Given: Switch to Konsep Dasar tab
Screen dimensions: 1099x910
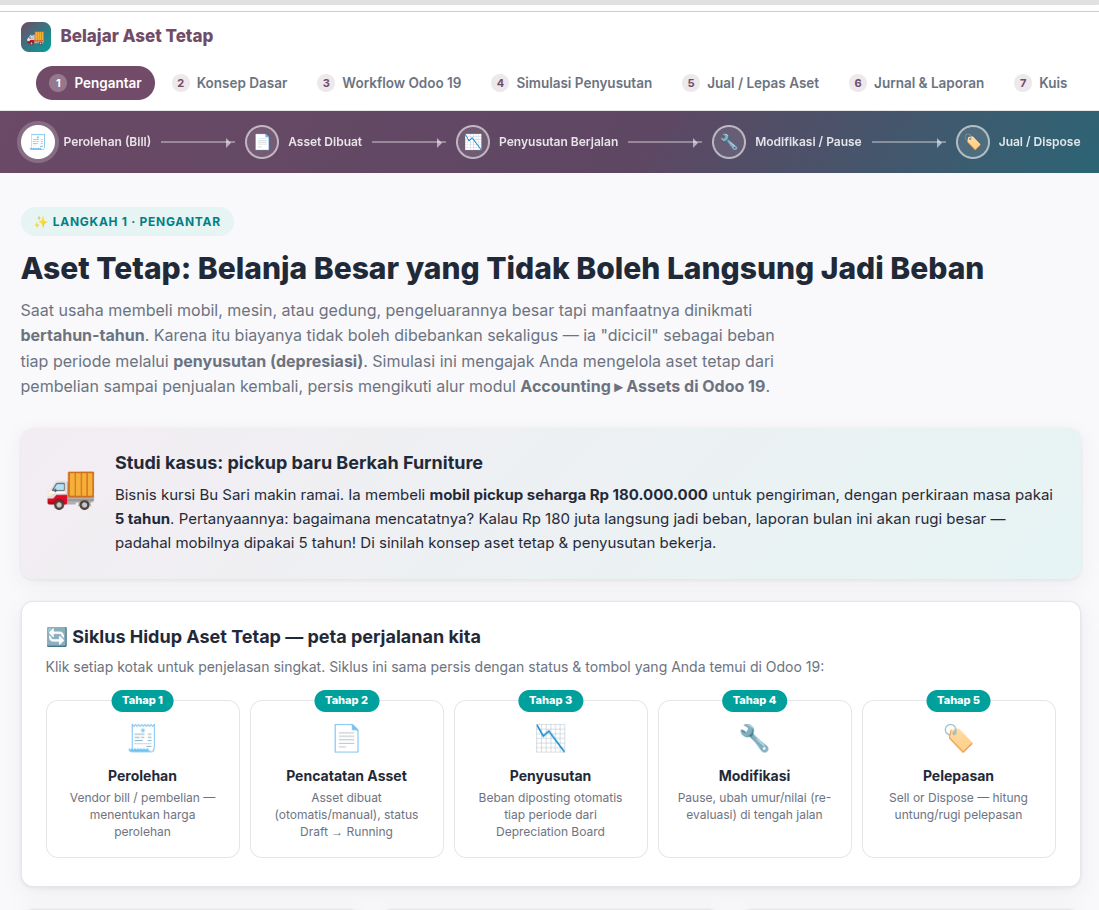Looking at the screenshot, I should click(230, 83).
